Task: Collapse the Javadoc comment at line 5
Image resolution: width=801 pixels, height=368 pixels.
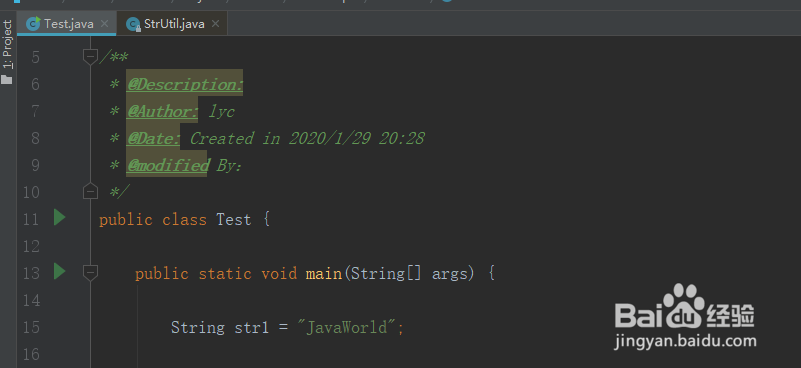Action: [x=90, y=56]
